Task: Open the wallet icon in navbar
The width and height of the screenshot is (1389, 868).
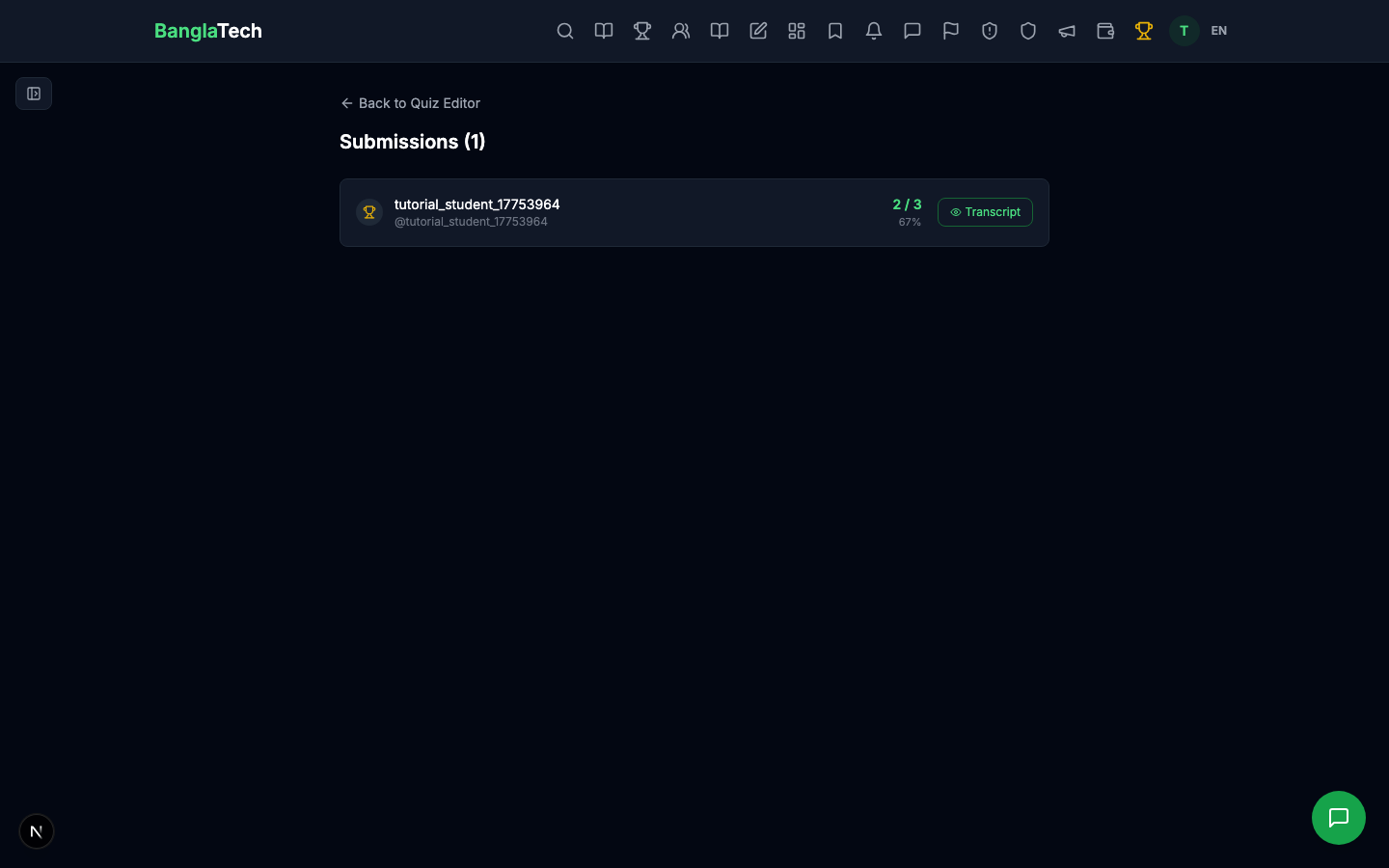Action: (1105, 31)
